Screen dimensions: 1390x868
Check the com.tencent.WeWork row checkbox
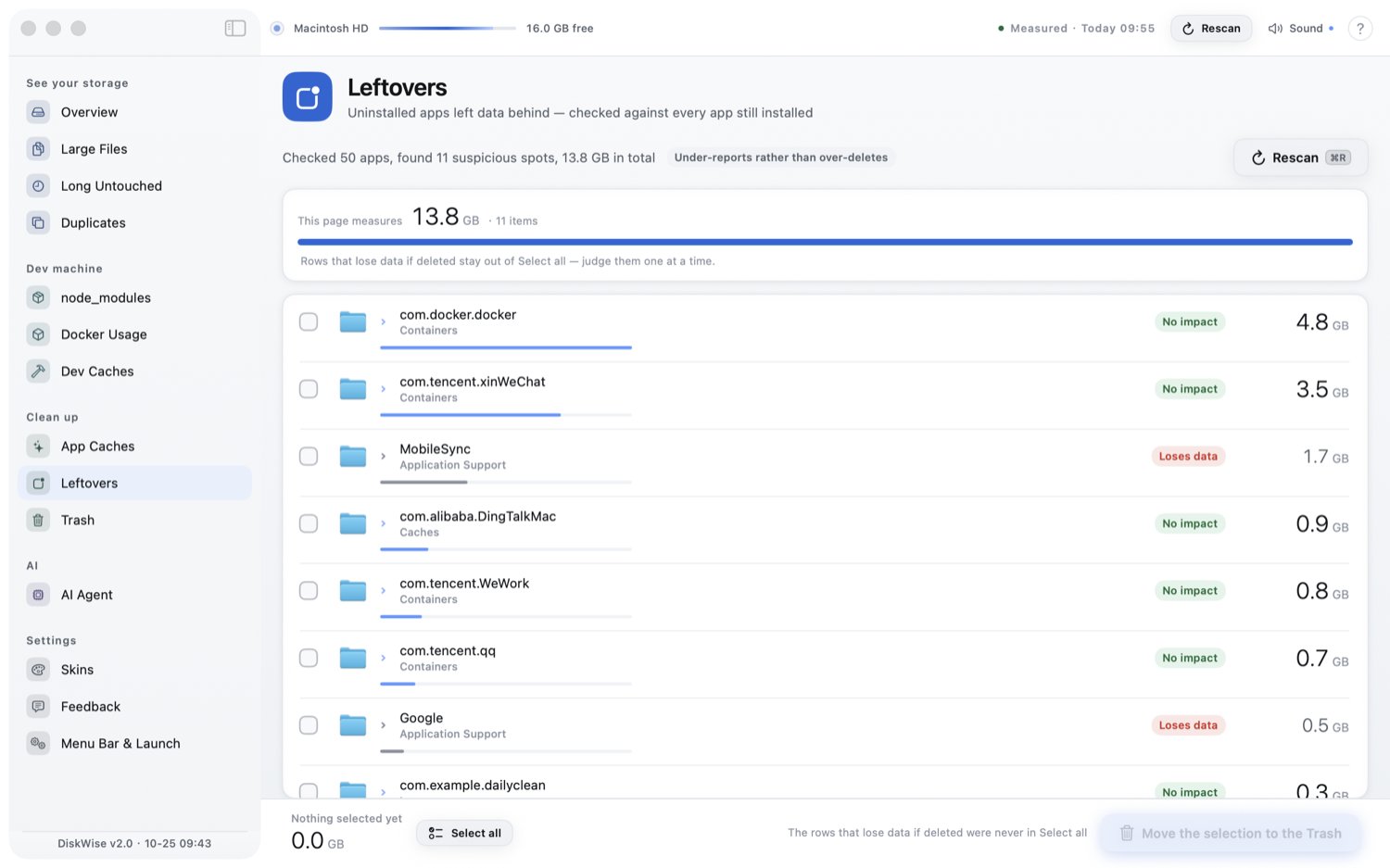[309, 590]
